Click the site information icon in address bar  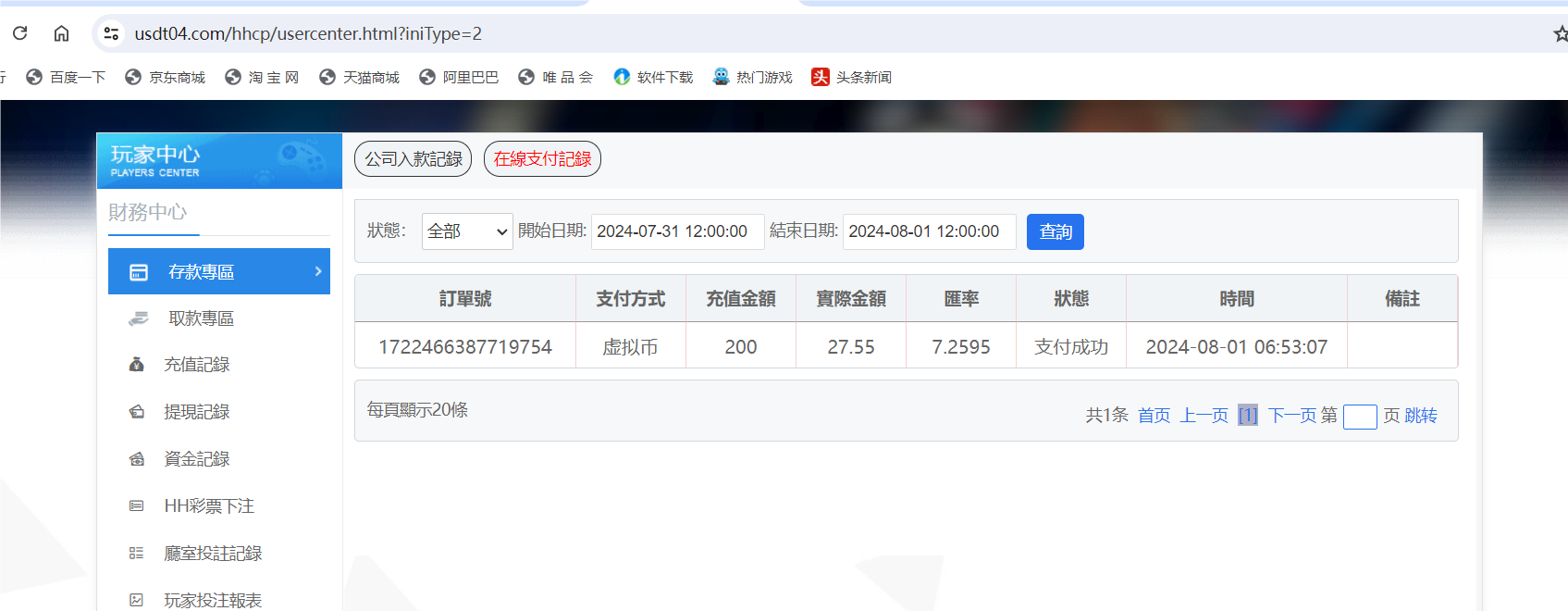pyautogui.click(x=111, y=33)
